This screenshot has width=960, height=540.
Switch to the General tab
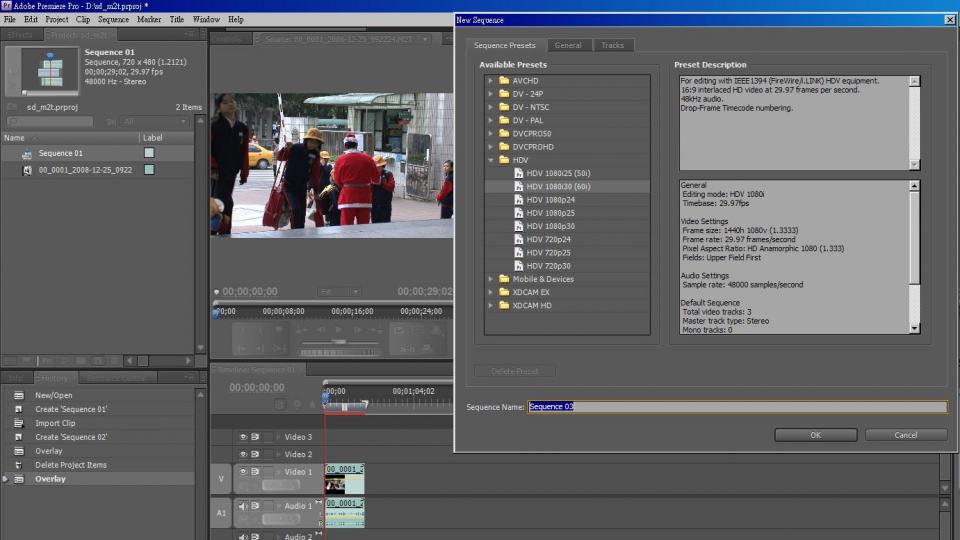coord(567,45)
